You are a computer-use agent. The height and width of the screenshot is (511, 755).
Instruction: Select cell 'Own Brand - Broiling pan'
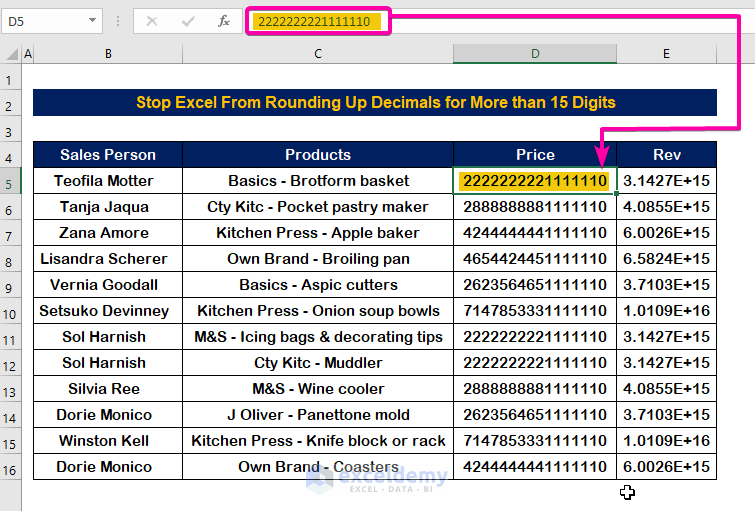pyautogui.click(x=318, y=259)
